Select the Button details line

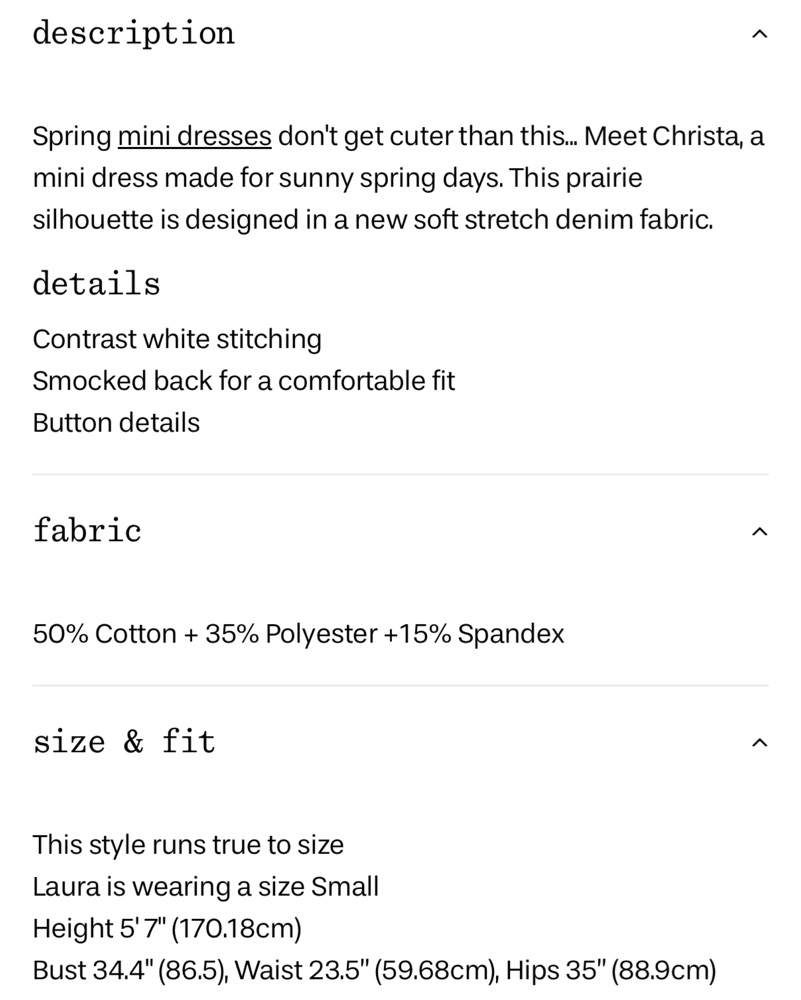116,423
